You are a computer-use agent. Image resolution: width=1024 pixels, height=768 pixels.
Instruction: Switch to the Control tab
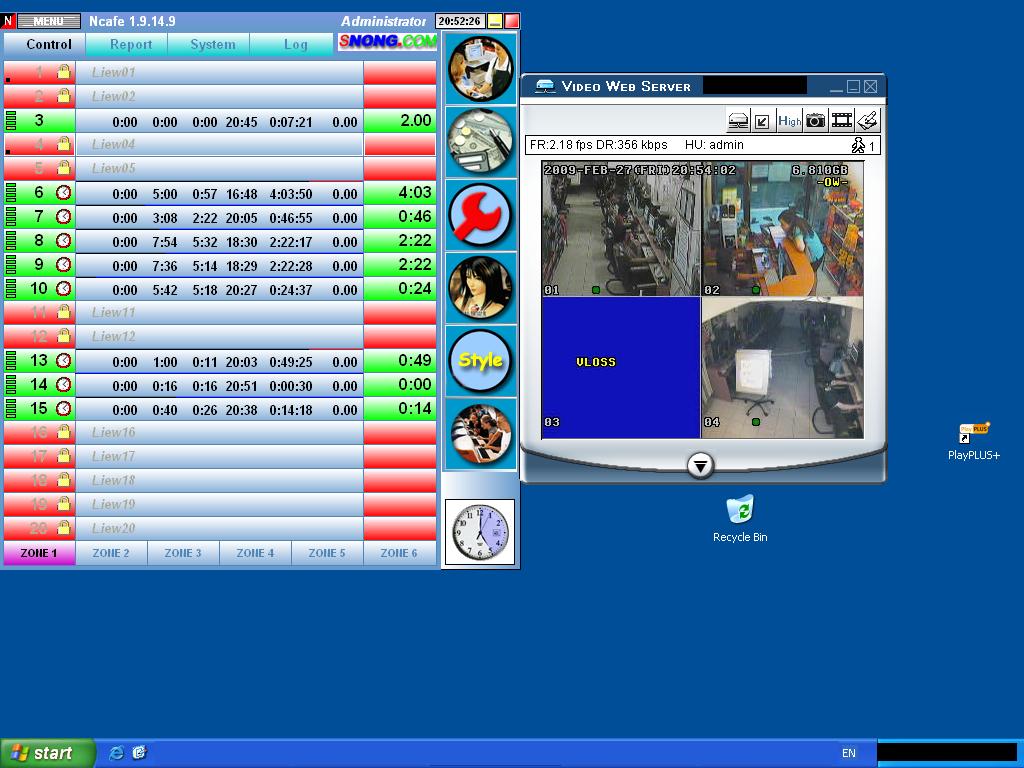tap(44, 44)
